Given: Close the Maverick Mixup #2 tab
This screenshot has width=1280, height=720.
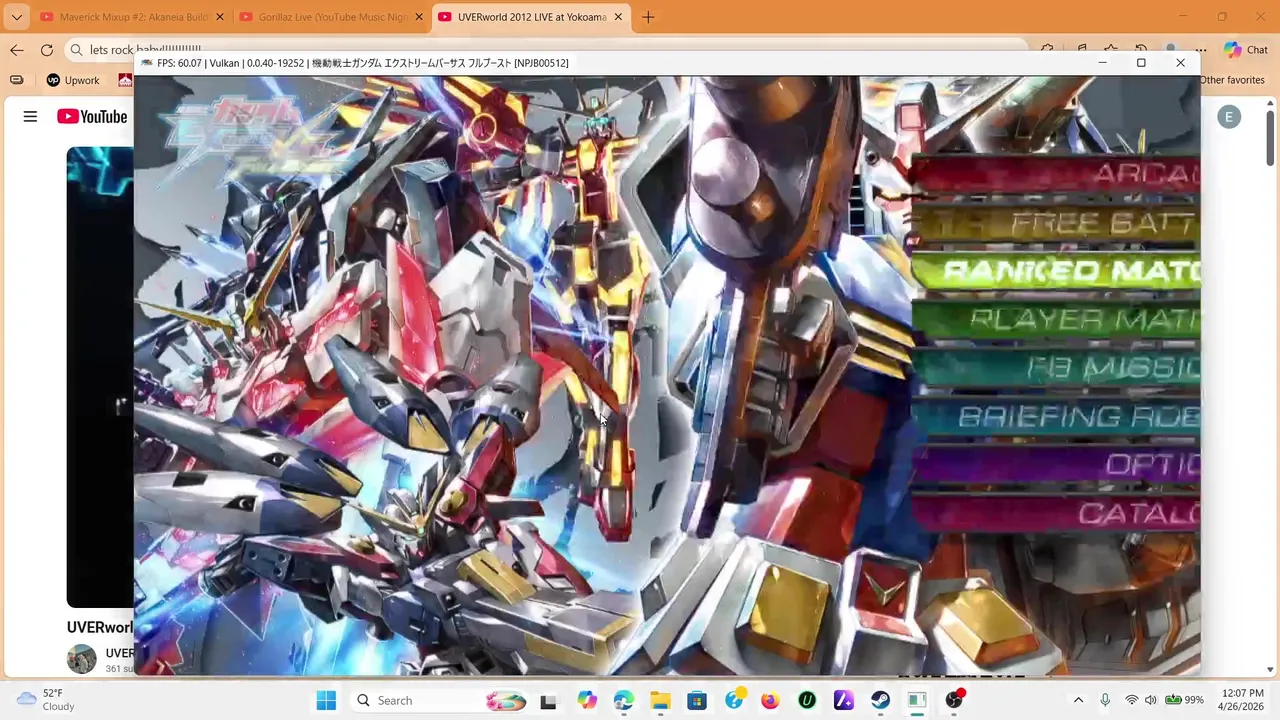Looking at the screenshot, I should pos(220,17).
